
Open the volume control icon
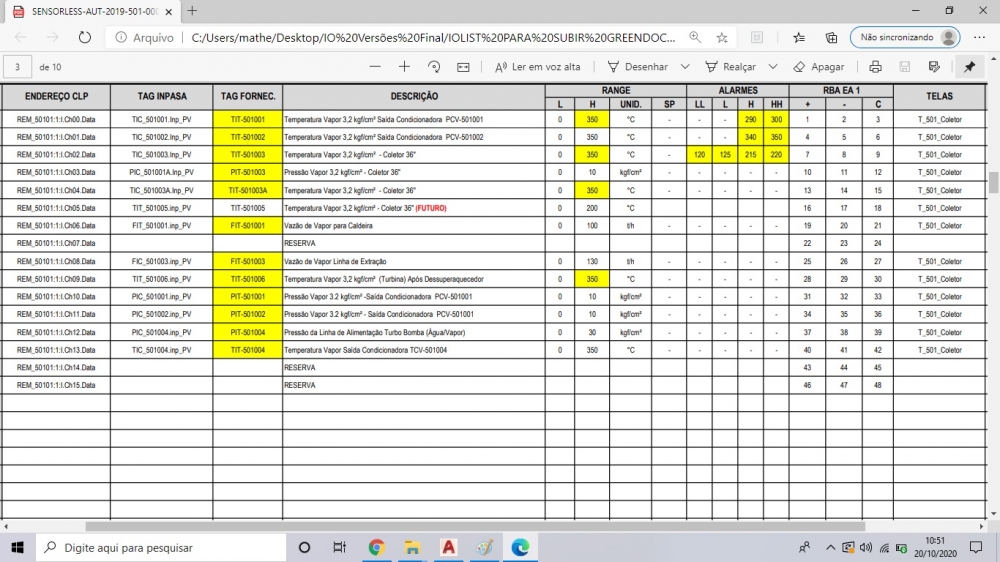(865, 547)
